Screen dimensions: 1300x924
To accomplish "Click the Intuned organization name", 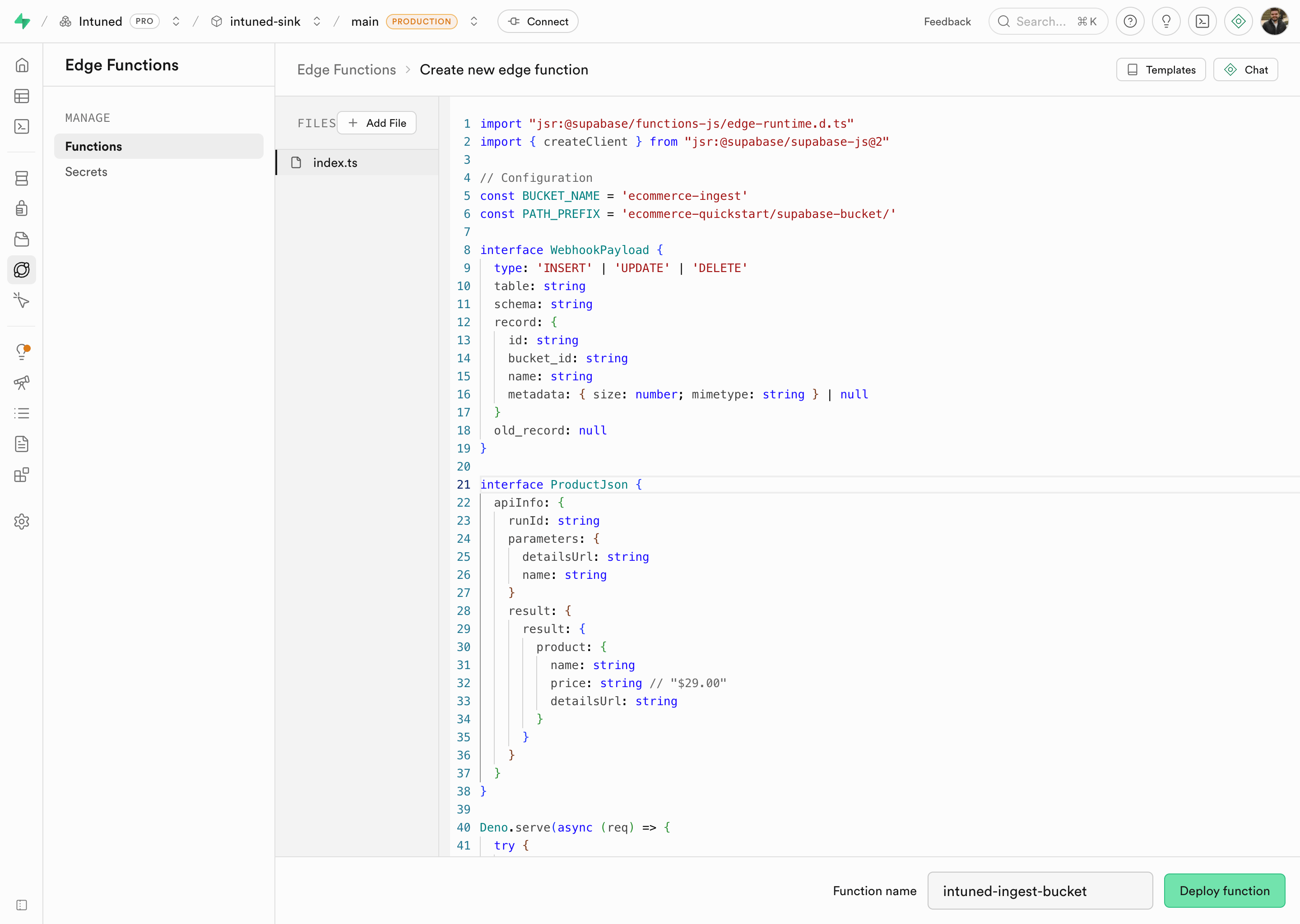I will point(100,22).
